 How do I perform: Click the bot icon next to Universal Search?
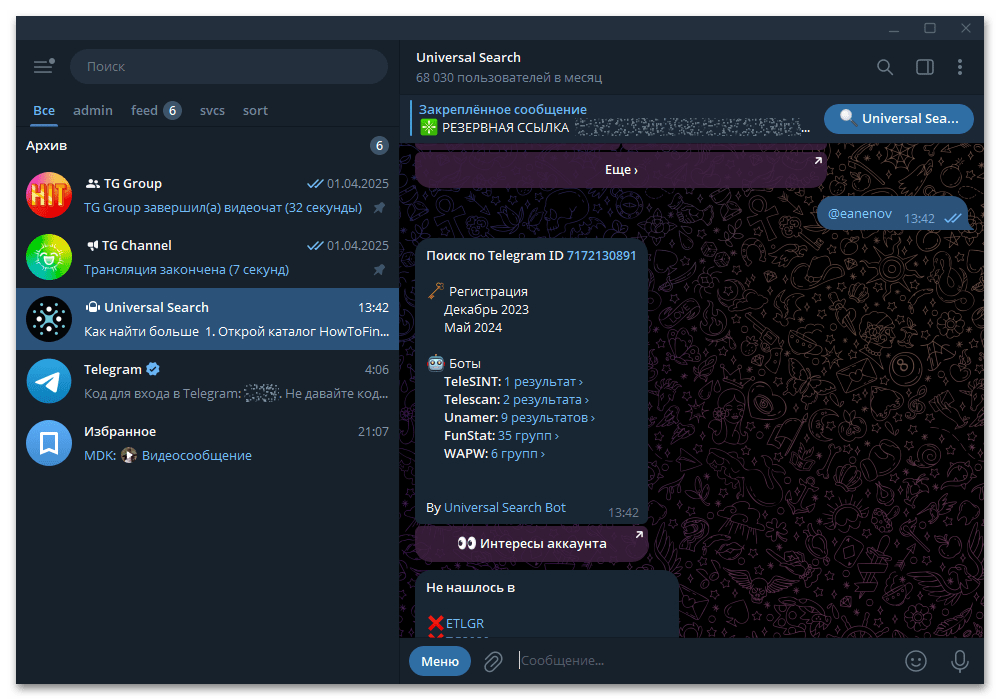pos(92,307)
